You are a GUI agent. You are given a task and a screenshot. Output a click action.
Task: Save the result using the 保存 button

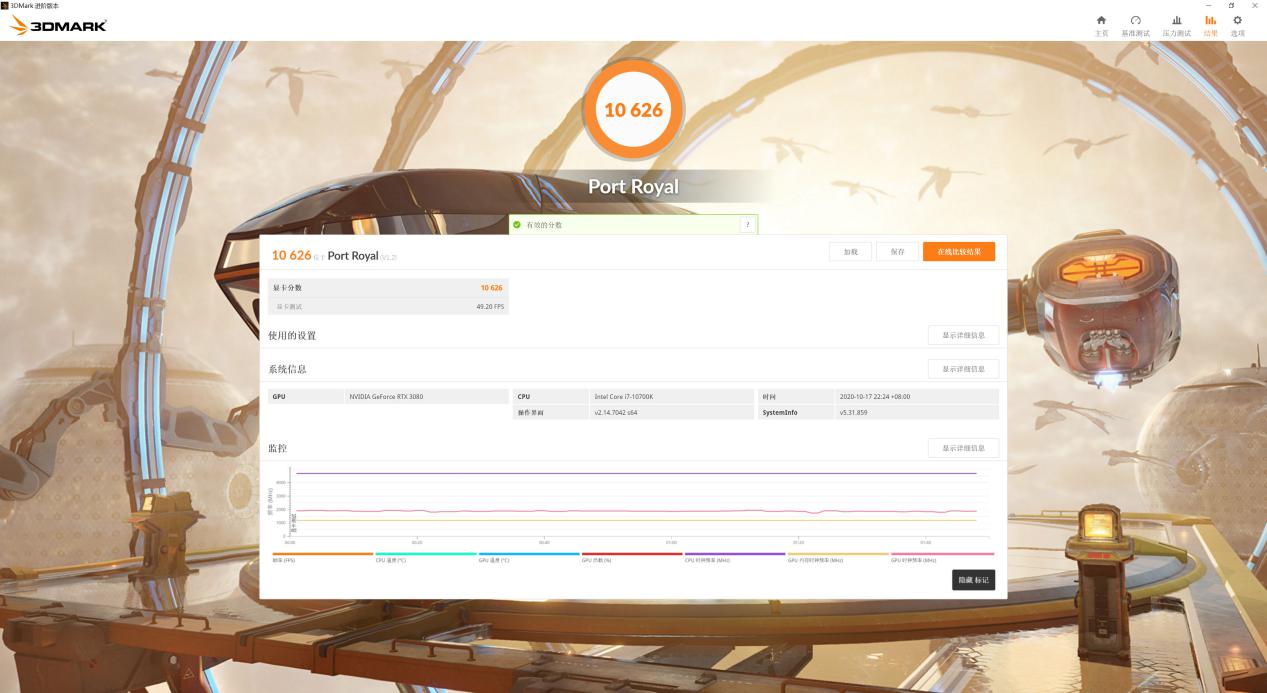coord(897,251)
